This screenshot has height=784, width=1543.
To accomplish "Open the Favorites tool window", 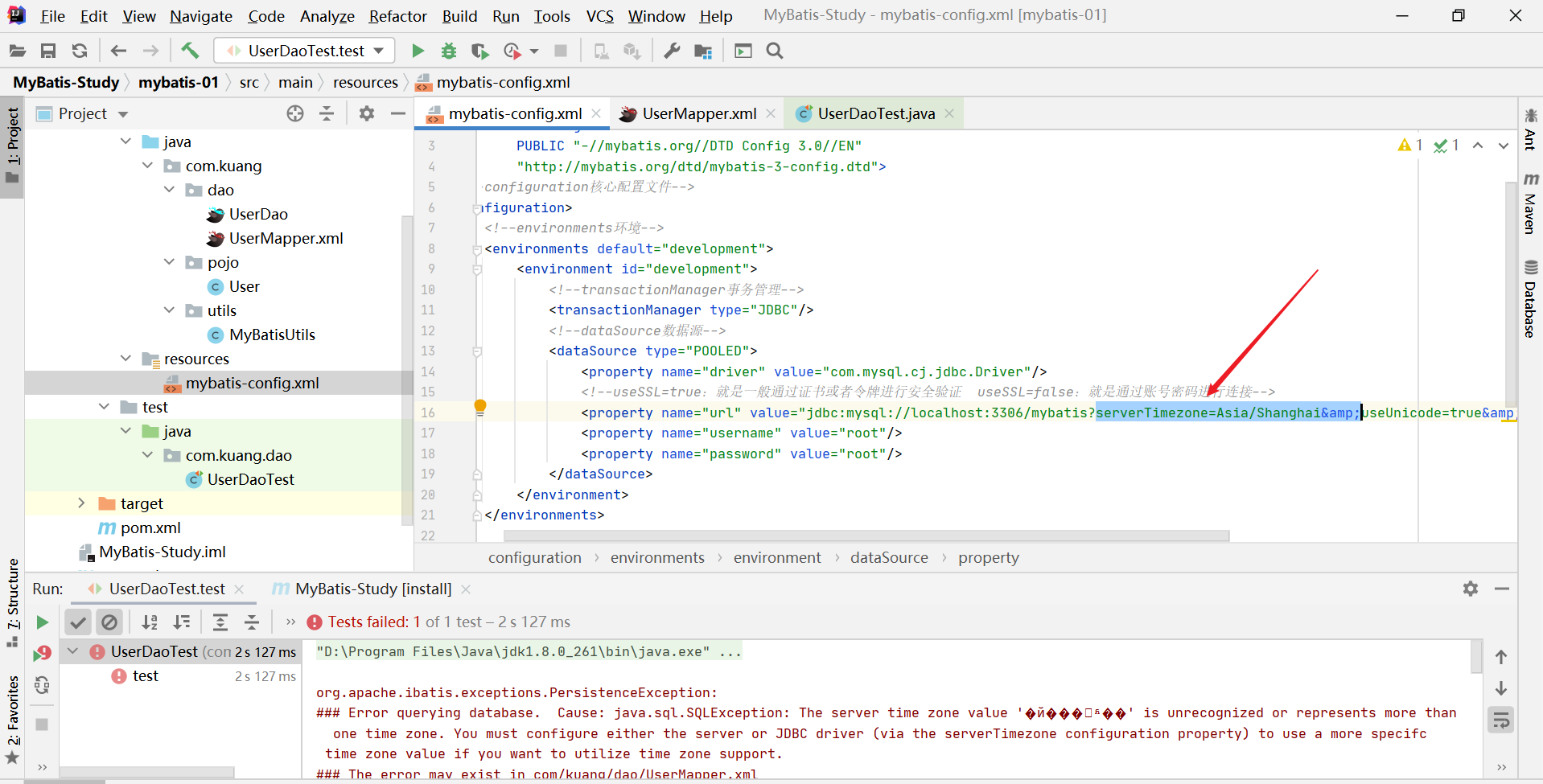I will click(13, 720).
